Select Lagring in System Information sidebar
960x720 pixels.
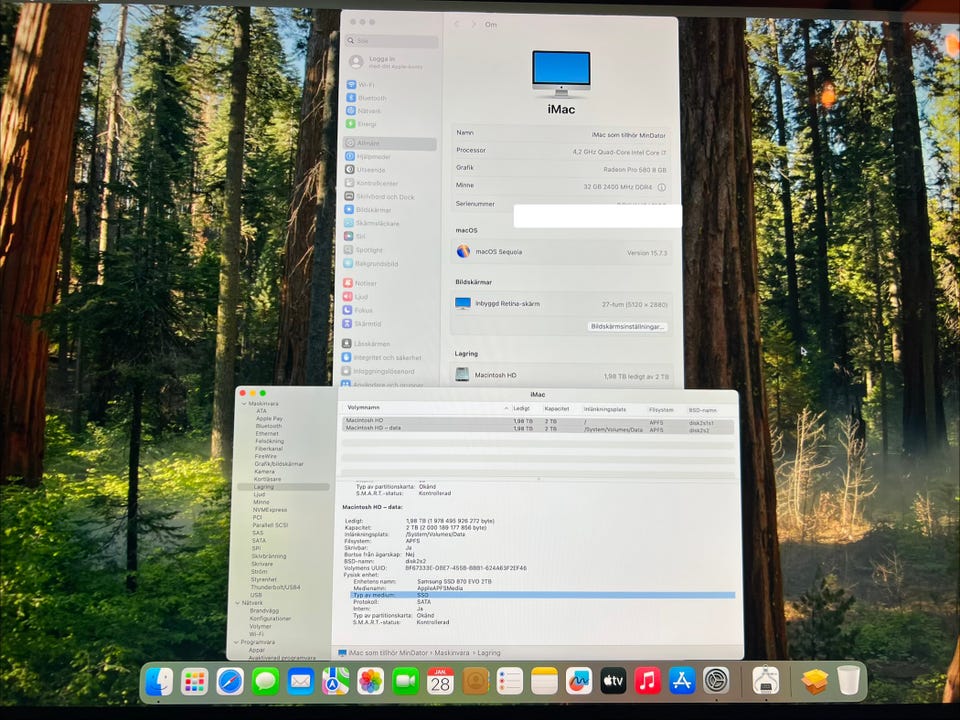click(283, 487)
